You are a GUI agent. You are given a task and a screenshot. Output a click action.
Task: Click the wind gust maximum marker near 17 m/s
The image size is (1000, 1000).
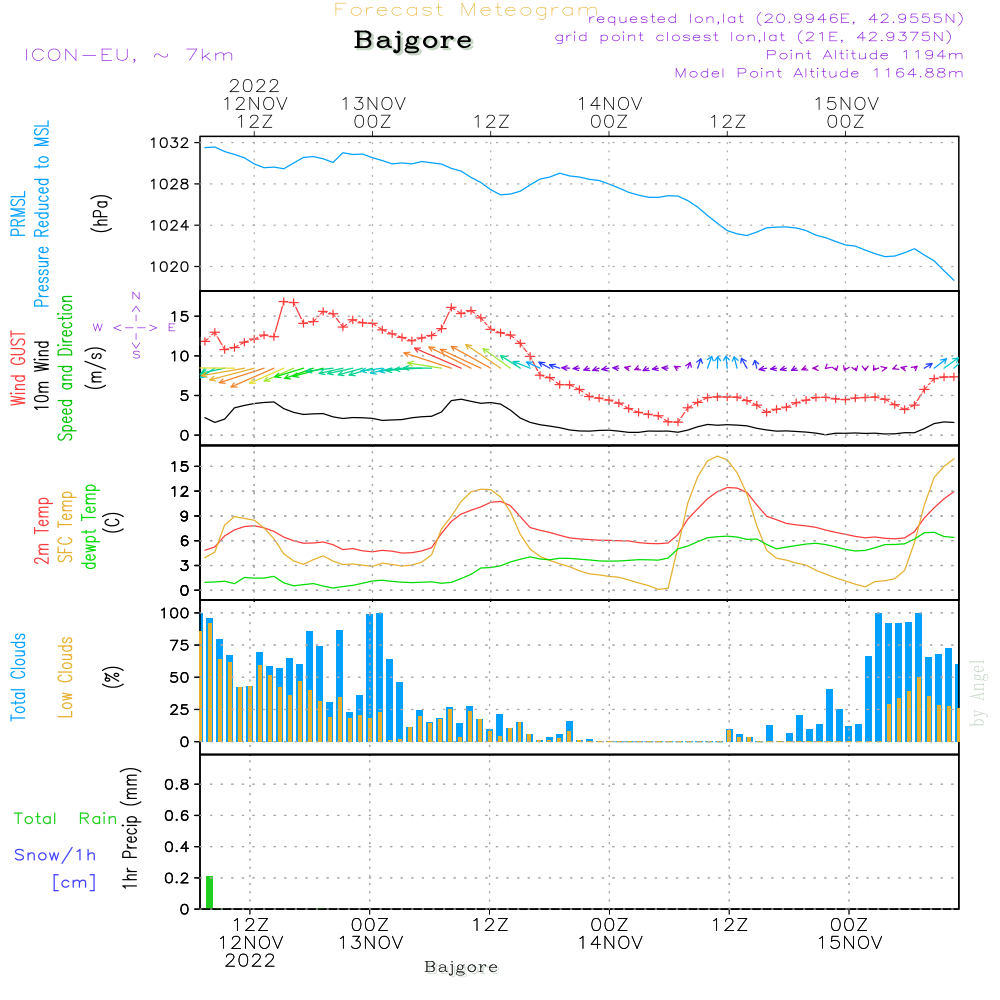[284, 302]
